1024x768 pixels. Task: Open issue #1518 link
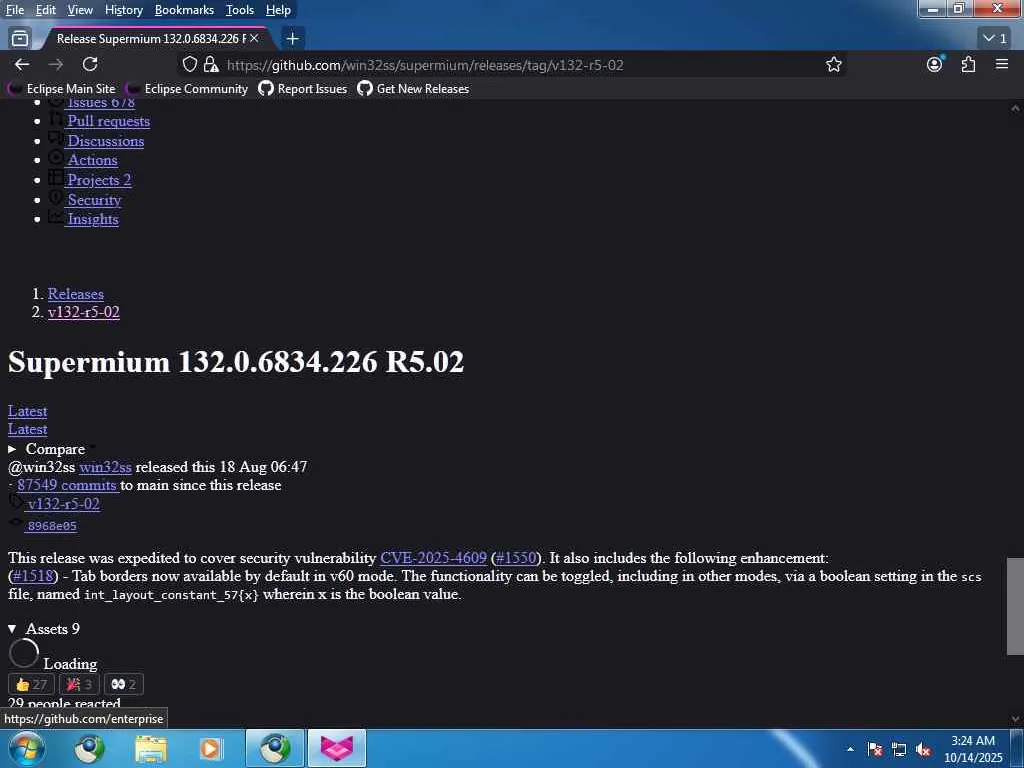click(33, 576)
